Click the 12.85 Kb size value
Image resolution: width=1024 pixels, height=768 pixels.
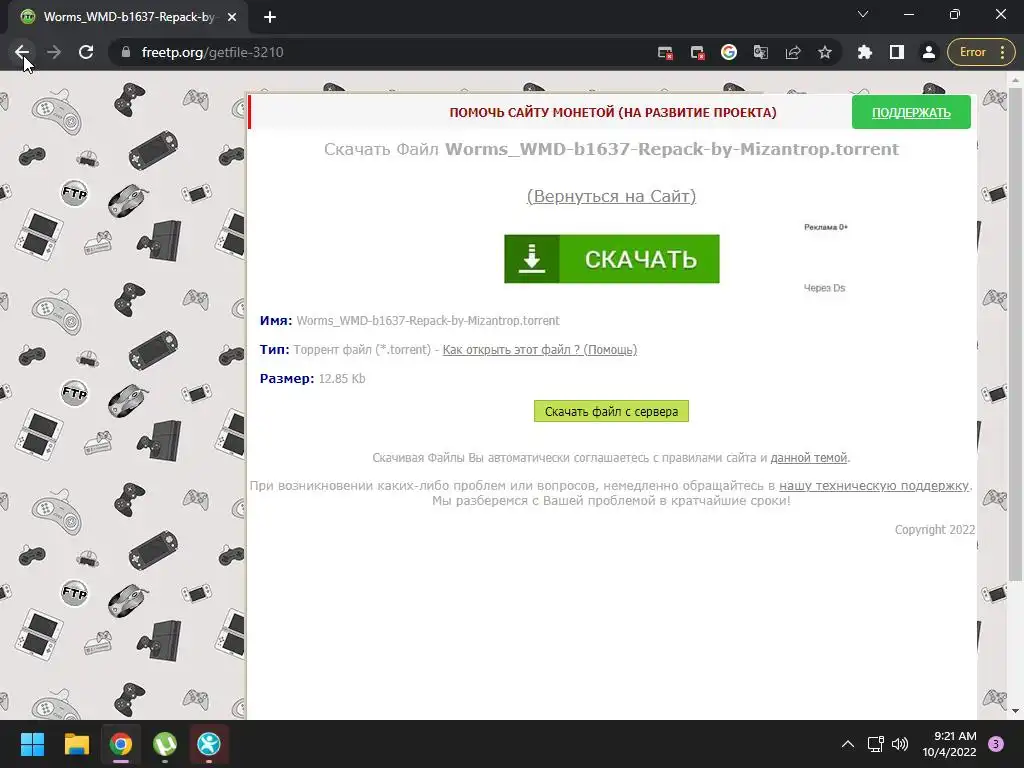tap(342, 379)
